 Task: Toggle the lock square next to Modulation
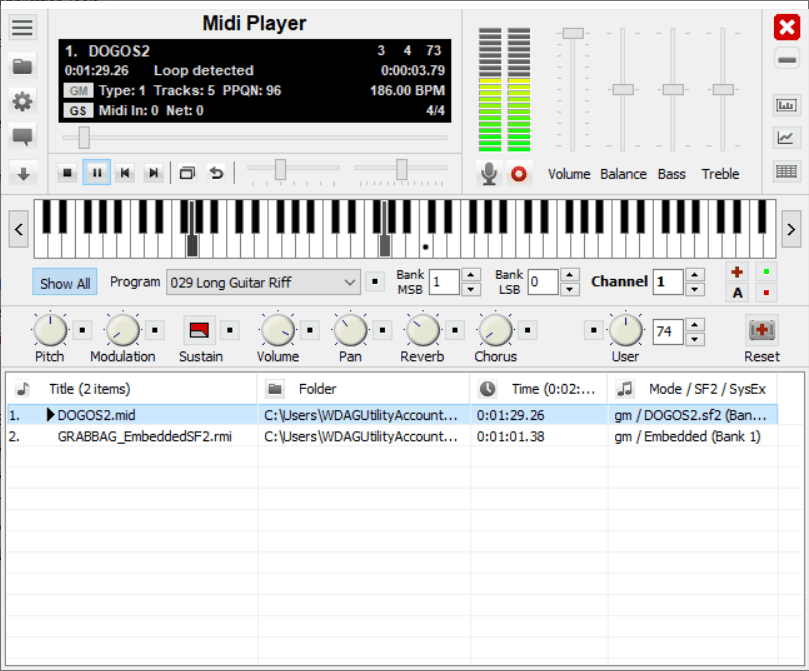click(155, 330)
